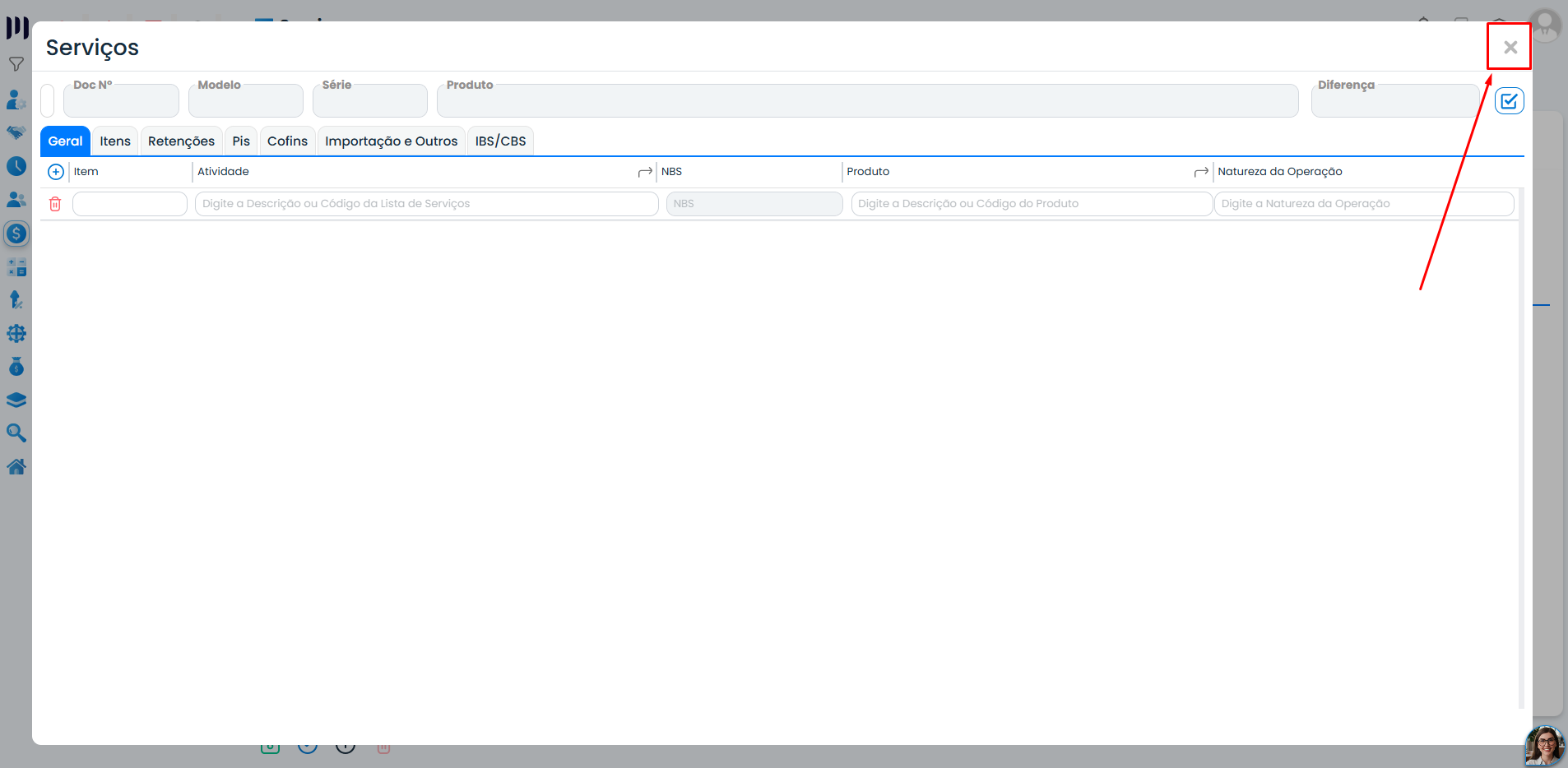The height and width of the screenshot is (768, 1568).
Task: Open the user settings icon in sidebar
Action: click(16, 99)
